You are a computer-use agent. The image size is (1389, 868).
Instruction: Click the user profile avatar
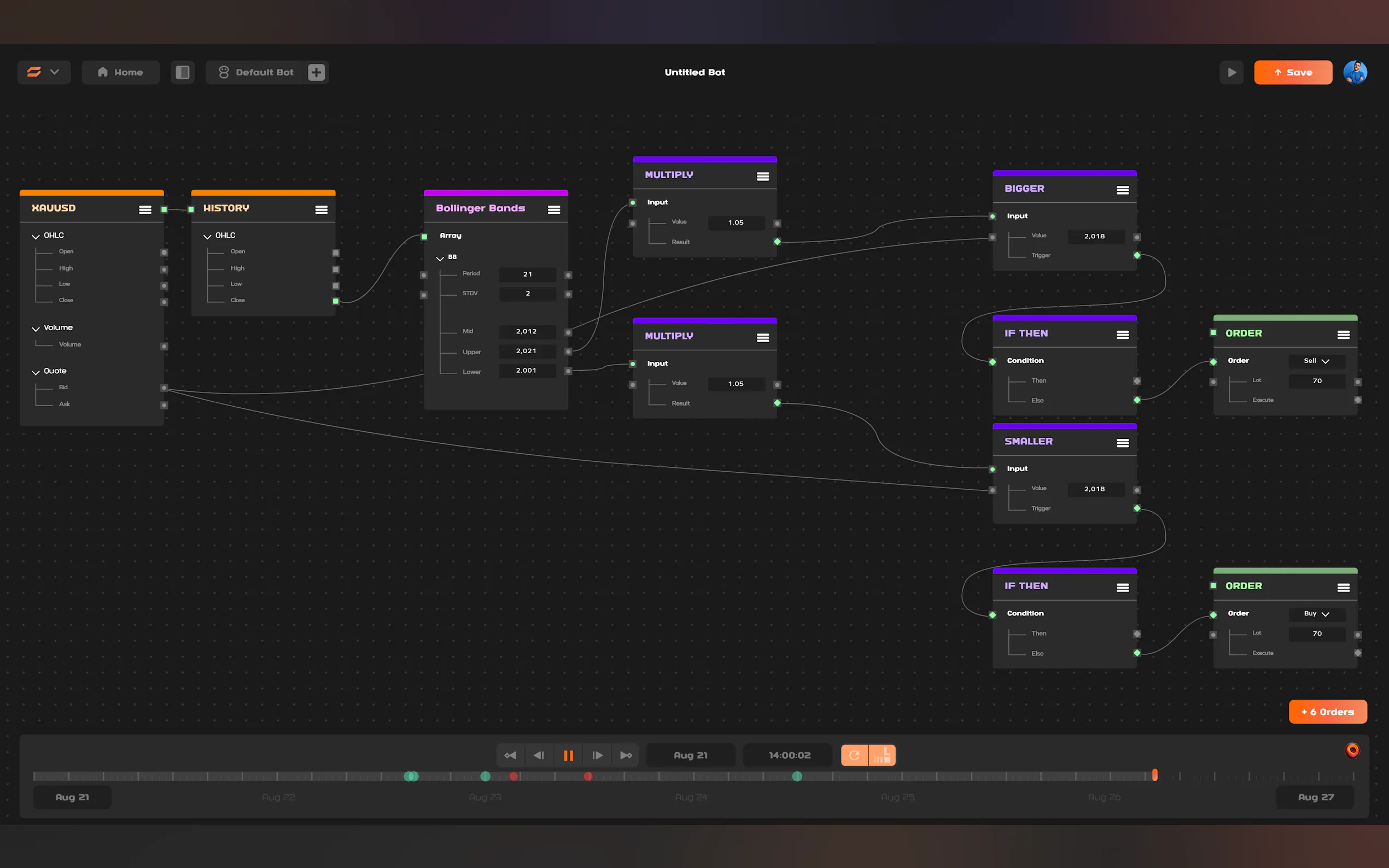click(x=1355, y=72)
